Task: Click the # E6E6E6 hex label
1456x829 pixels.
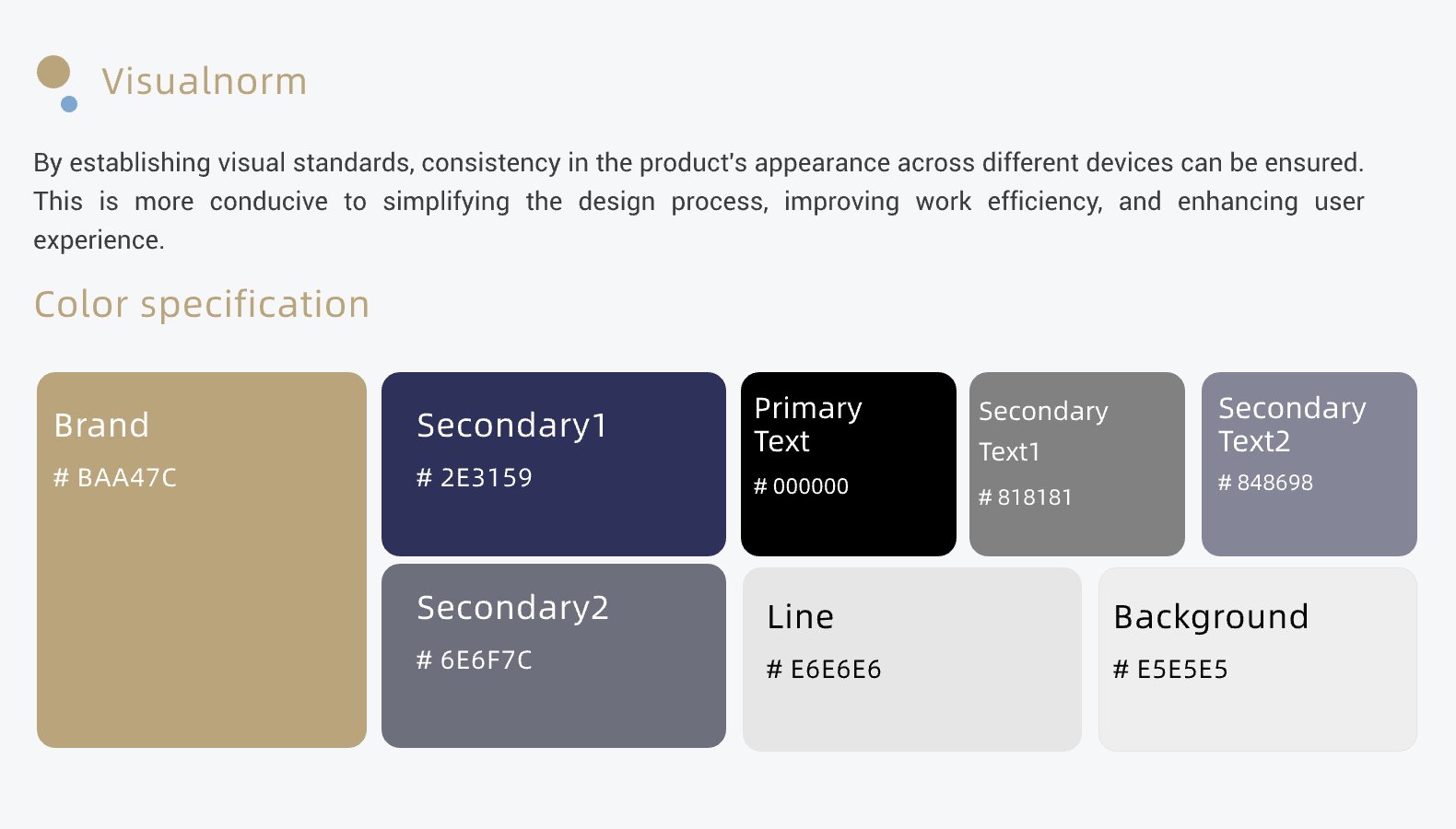Action: coord(824,669)
